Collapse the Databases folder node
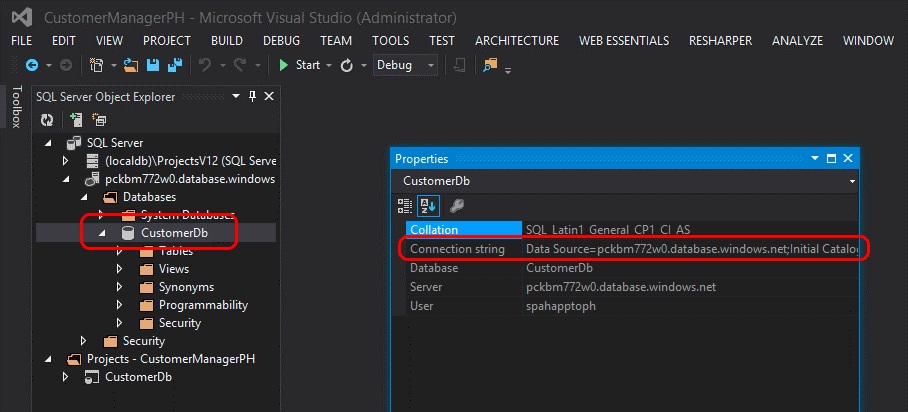Image resolution: width=908 pixels, height=412 pixels. click(83, 197)
